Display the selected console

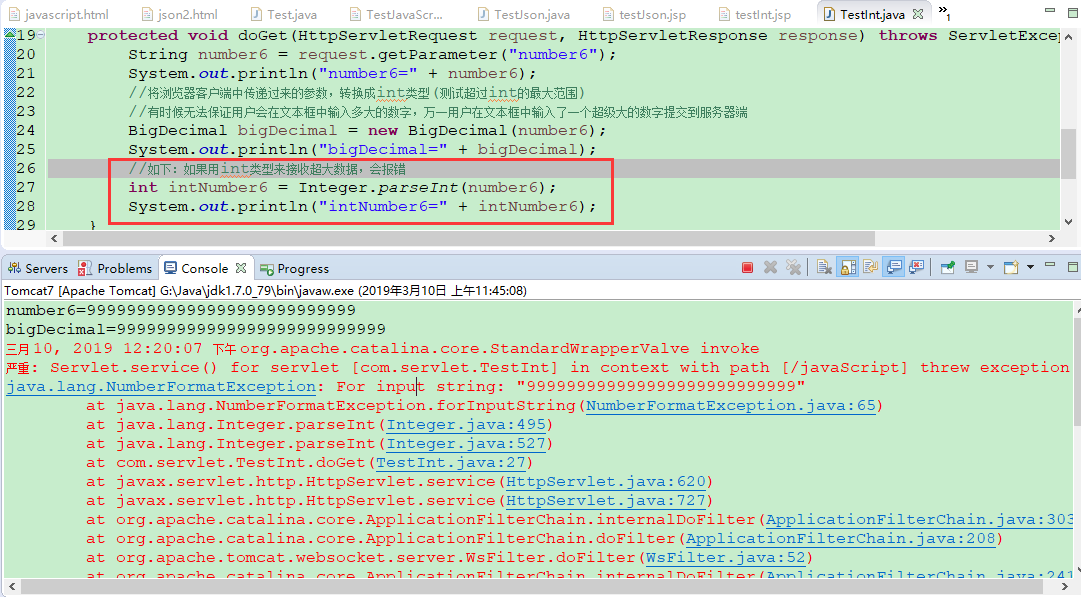[x=970, y=267]
